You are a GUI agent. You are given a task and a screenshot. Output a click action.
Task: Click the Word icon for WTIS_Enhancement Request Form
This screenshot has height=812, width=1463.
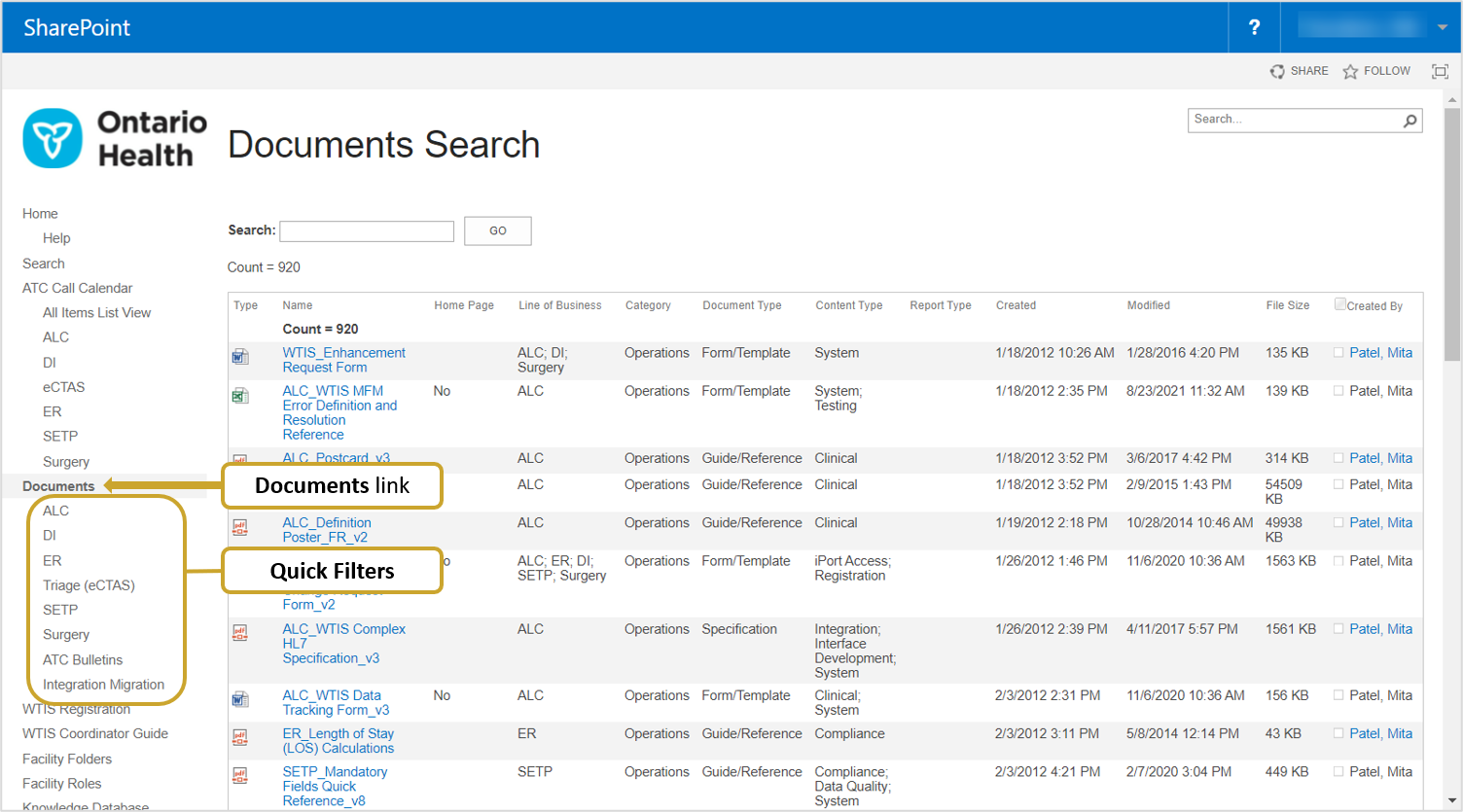[240, 357]
